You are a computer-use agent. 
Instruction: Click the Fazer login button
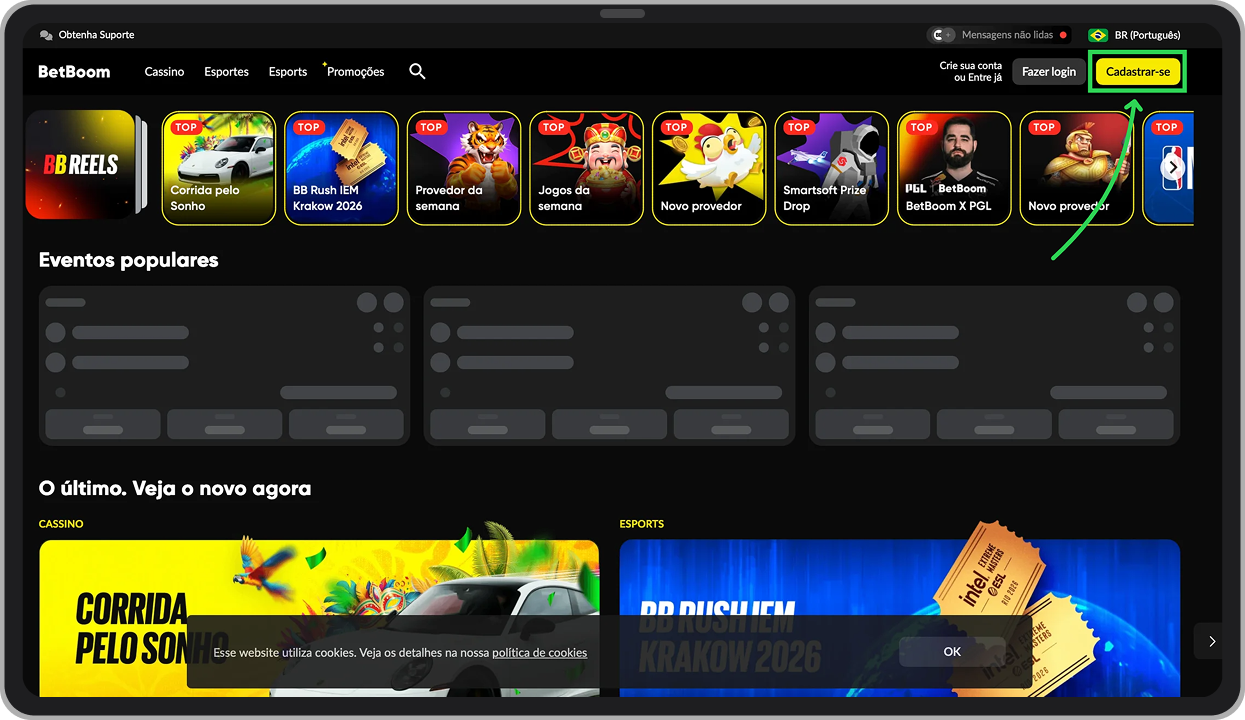click(x=1048, y=71)
